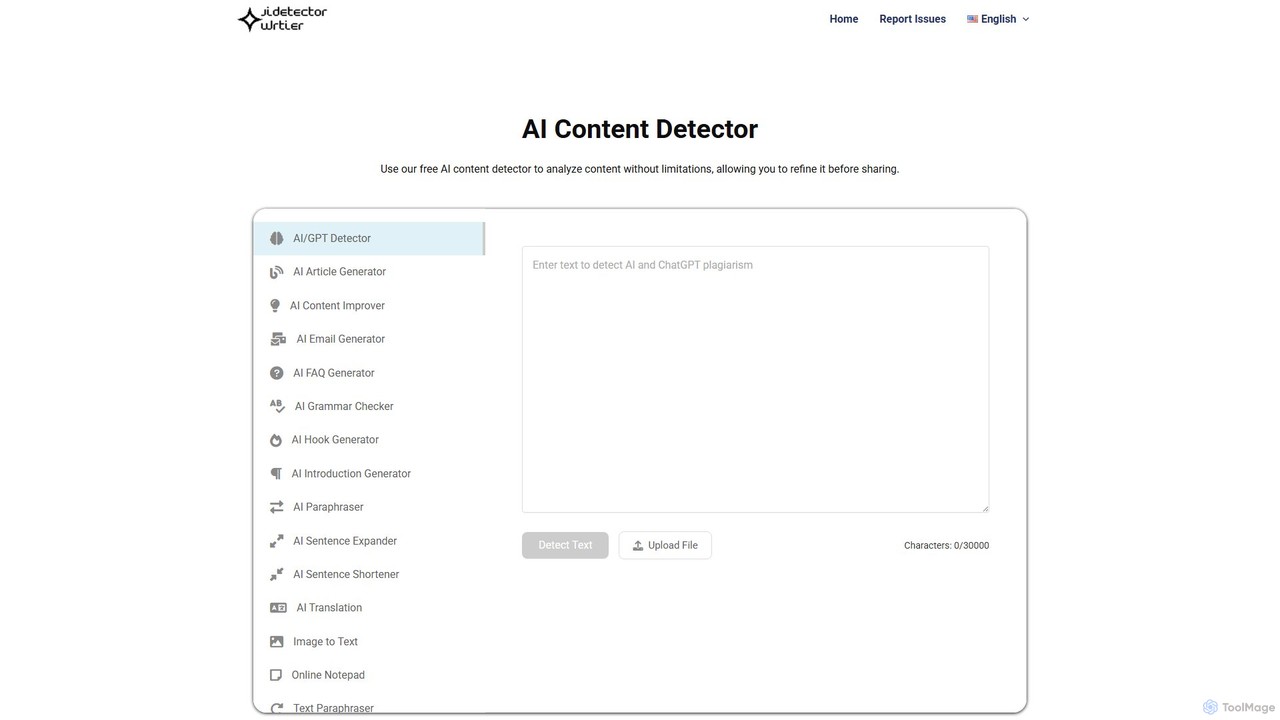Viewport: 1280px width, 720px height.
Task: Click the US flag language icon
Action: [972, 19]
